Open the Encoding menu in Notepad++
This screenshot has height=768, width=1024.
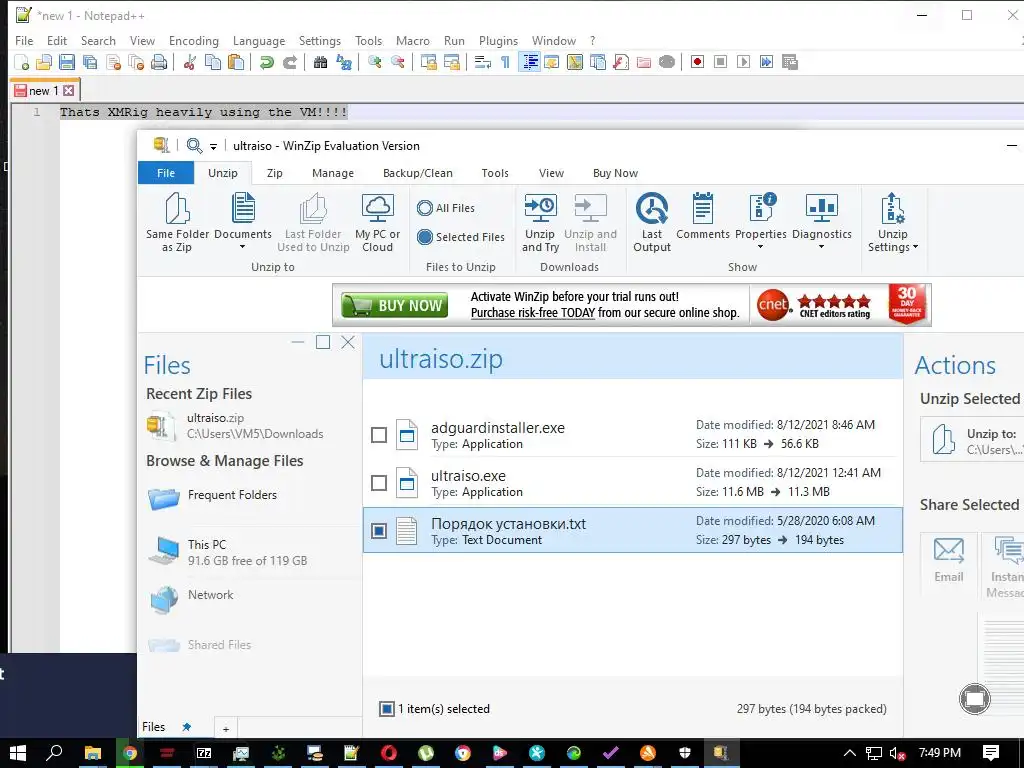193,40
